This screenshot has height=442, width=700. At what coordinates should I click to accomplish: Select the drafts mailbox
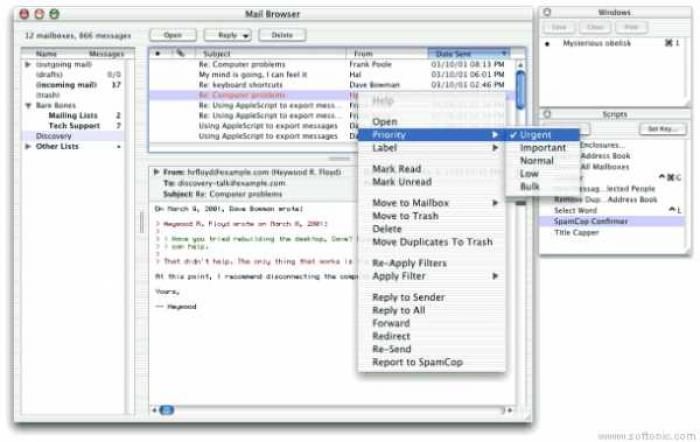coord(49,75)
